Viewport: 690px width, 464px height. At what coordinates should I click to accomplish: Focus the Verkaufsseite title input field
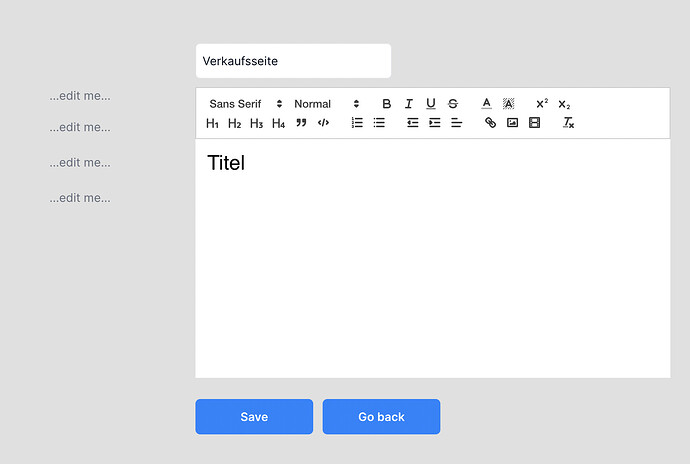pos(293,61)
